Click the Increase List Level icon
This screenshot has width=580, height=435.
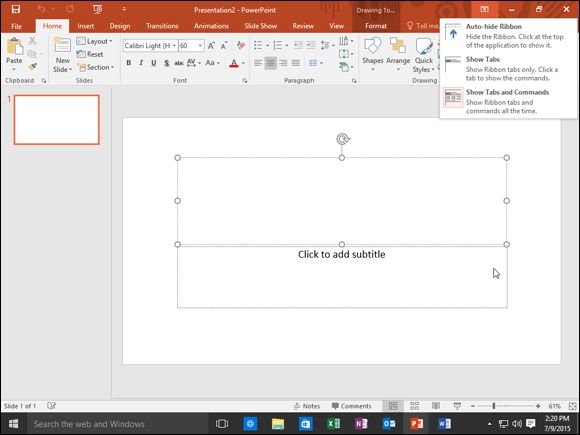(311, 45)
